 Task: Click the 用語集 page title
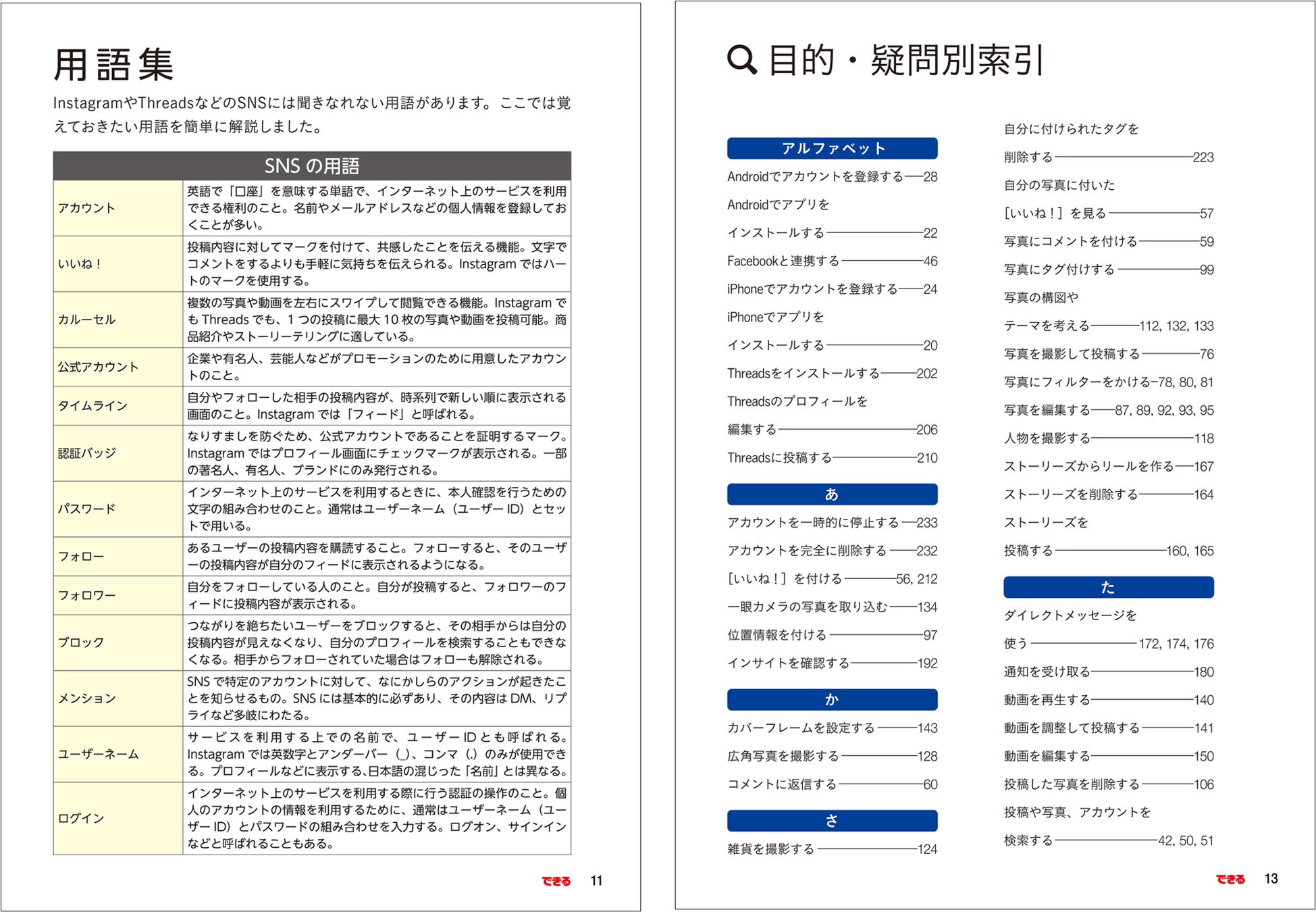click(113, 65)
